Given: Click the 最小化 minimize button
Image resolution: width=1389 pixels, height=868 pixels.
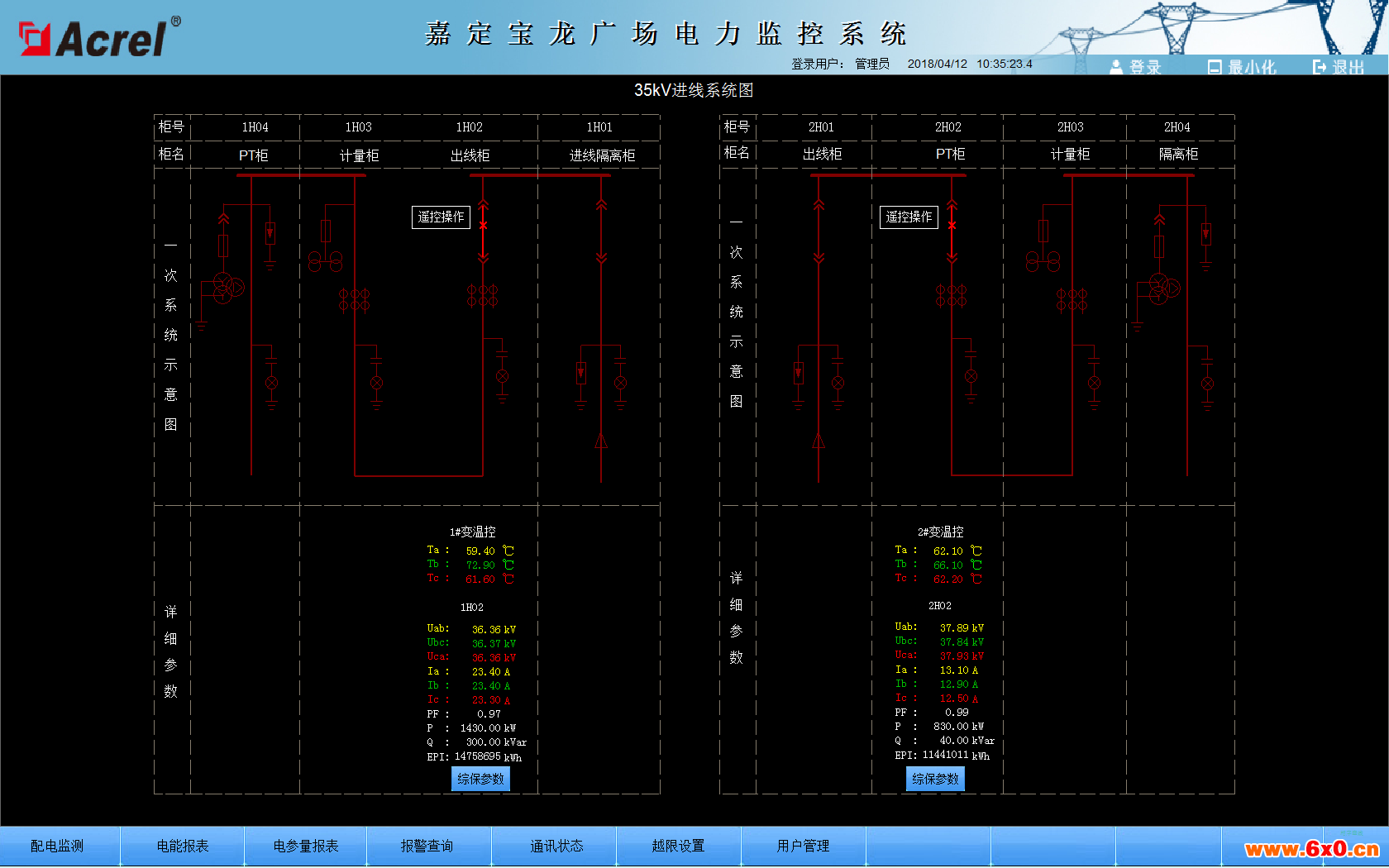Looking at the screenshot, I should [1242, 67].
